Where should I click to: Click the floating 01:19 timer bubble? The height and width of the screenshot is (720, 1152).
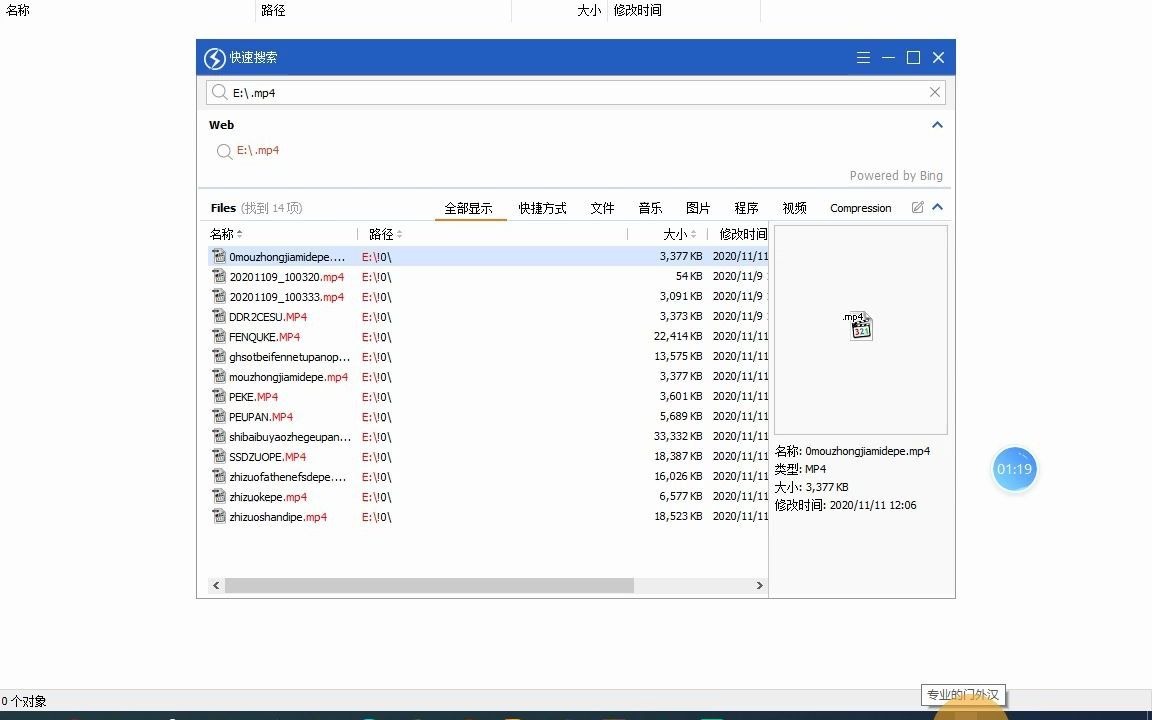[1015, 468]
